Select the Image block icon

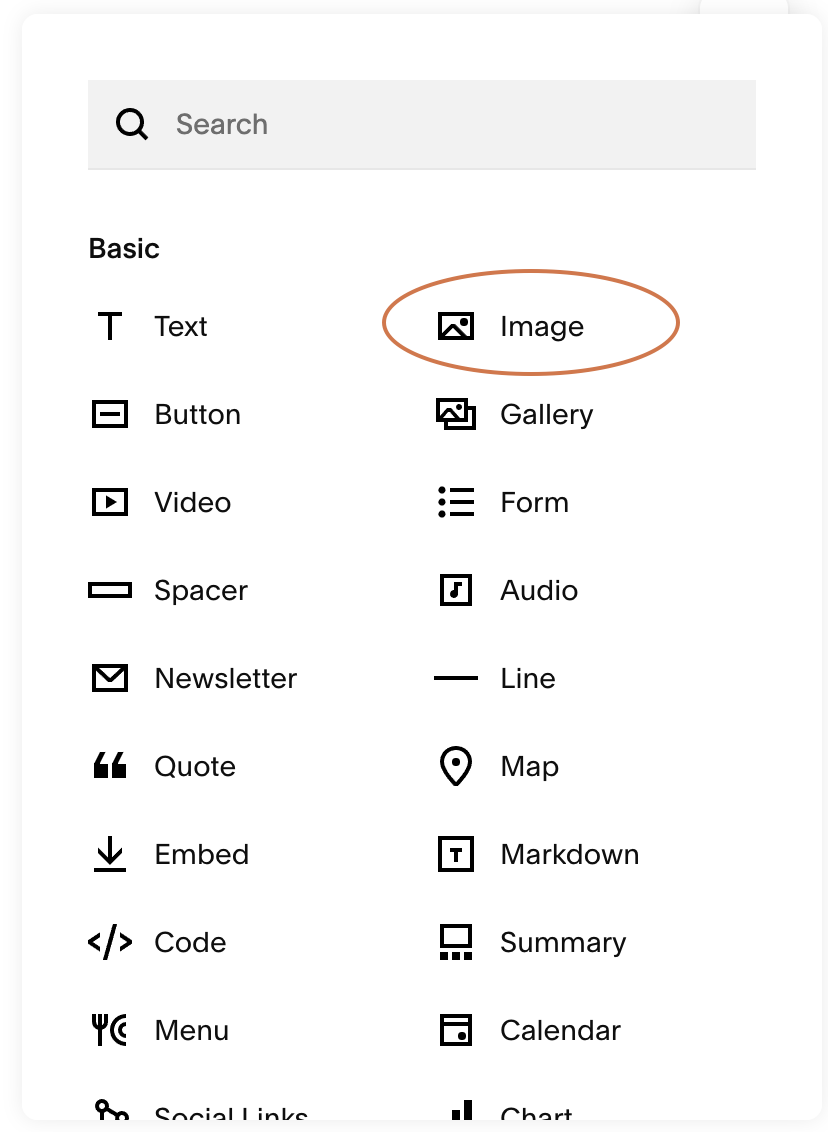tap(456, 325)
